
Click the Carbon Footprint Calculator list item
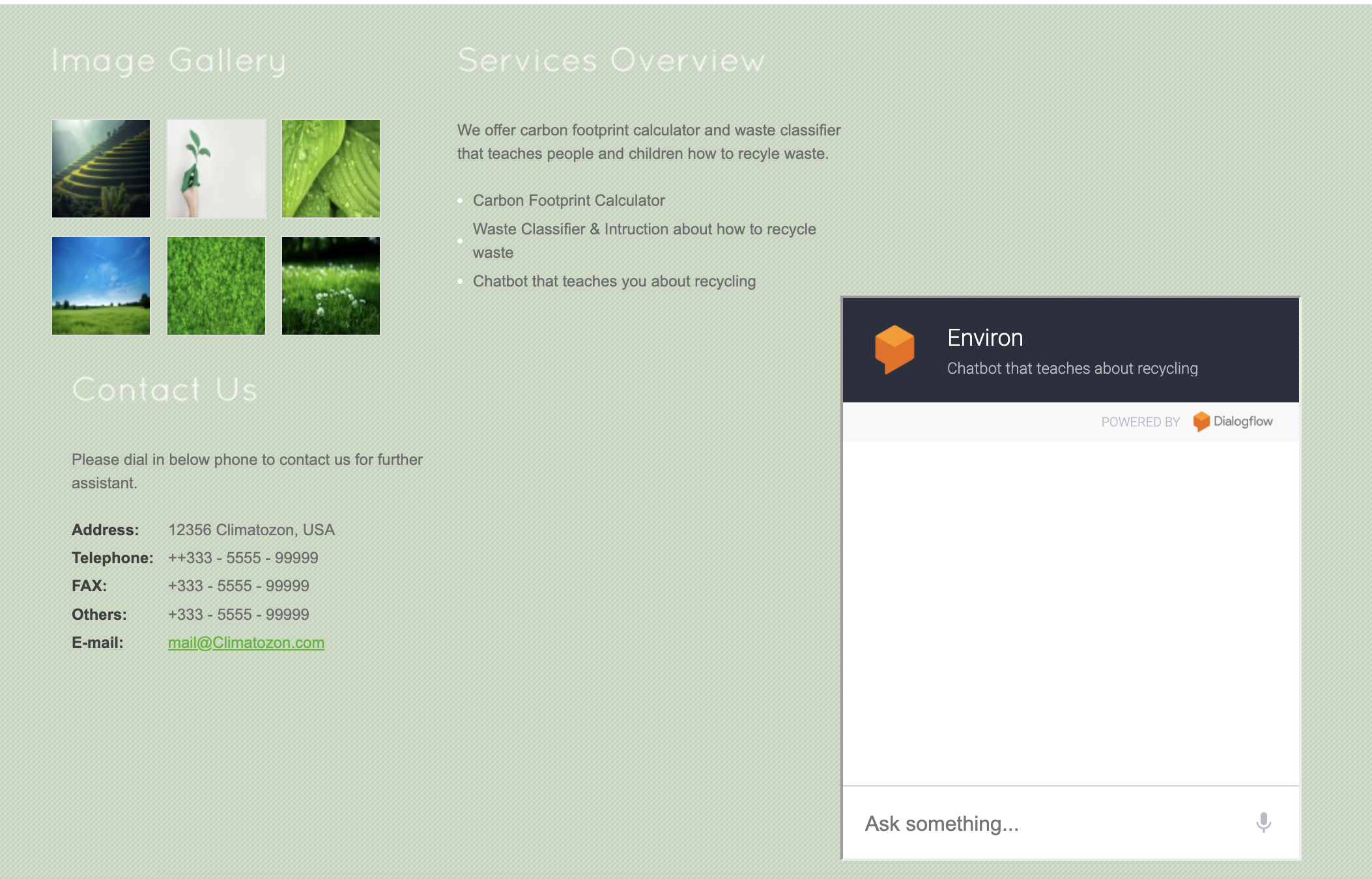tap(568, 201)
